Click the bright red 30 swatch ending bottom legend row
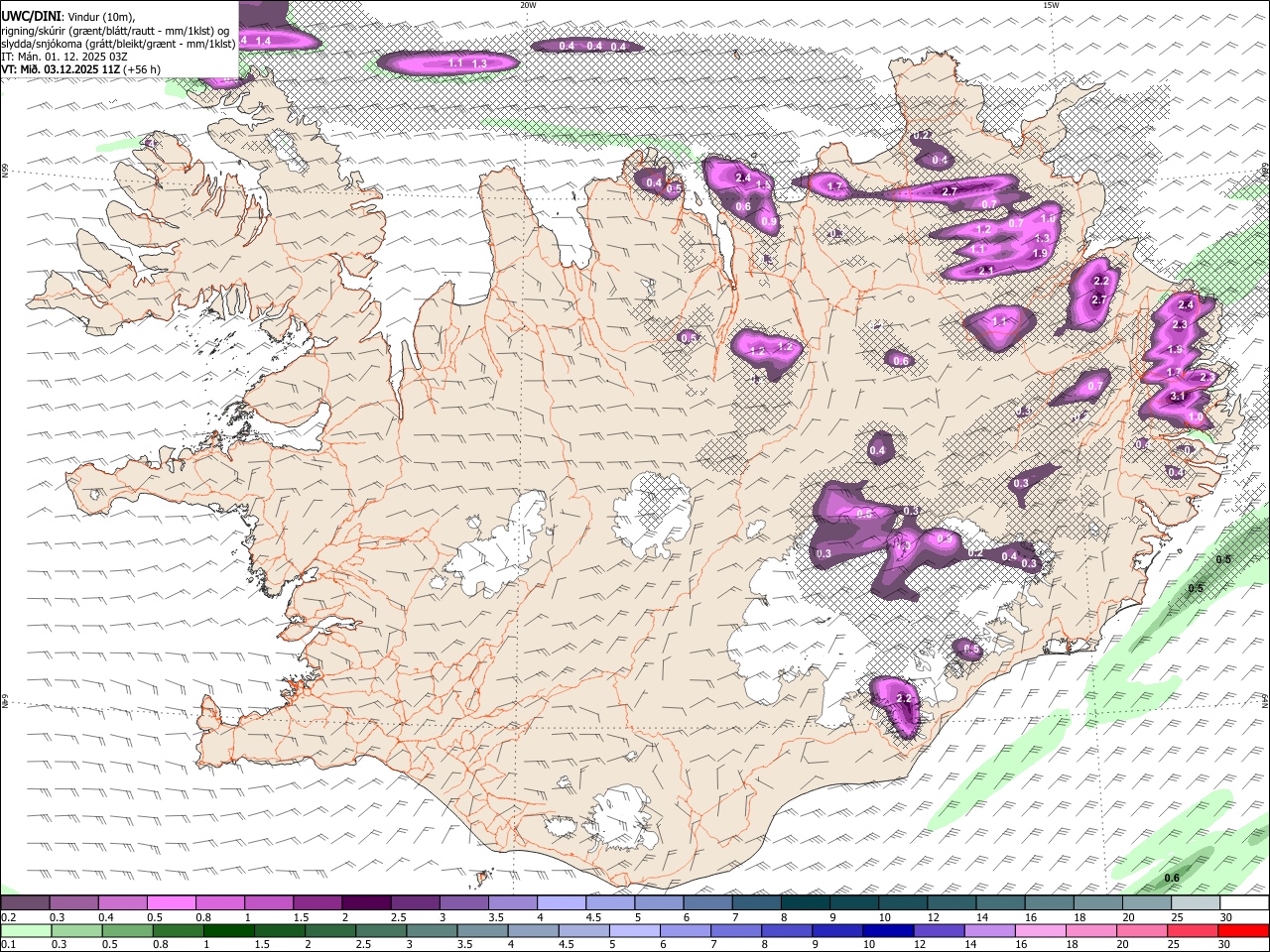Image resolution: width=1270 pixels, height=952 pixels. pyautogui.click(x=1243, y=931)
